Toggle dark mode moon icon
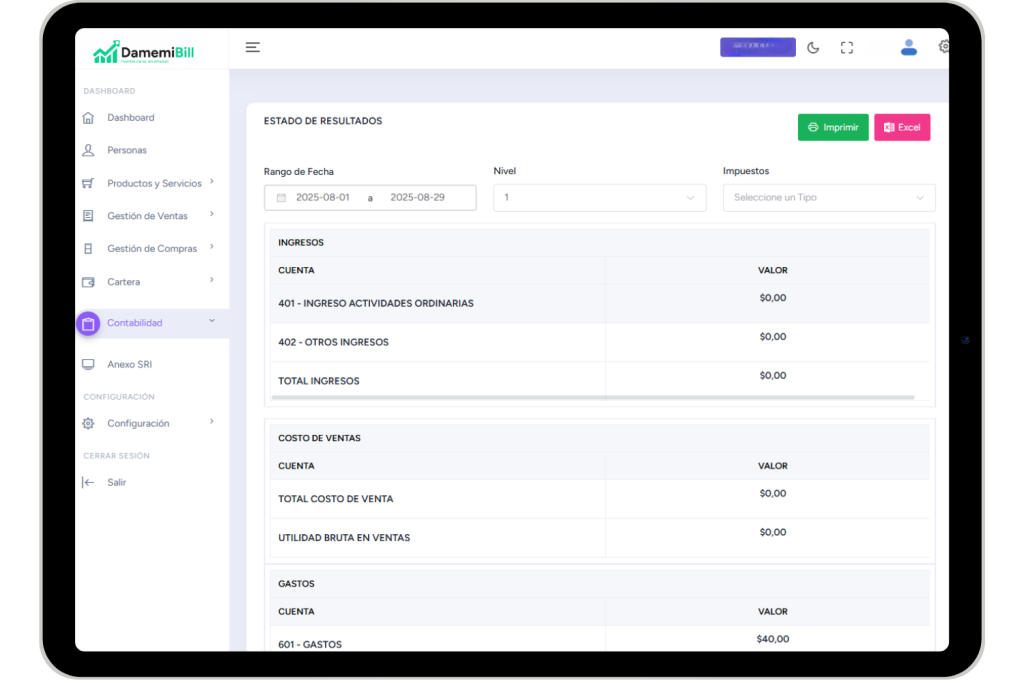Viewport: 1024px width, 683px height. coord(813,48)
